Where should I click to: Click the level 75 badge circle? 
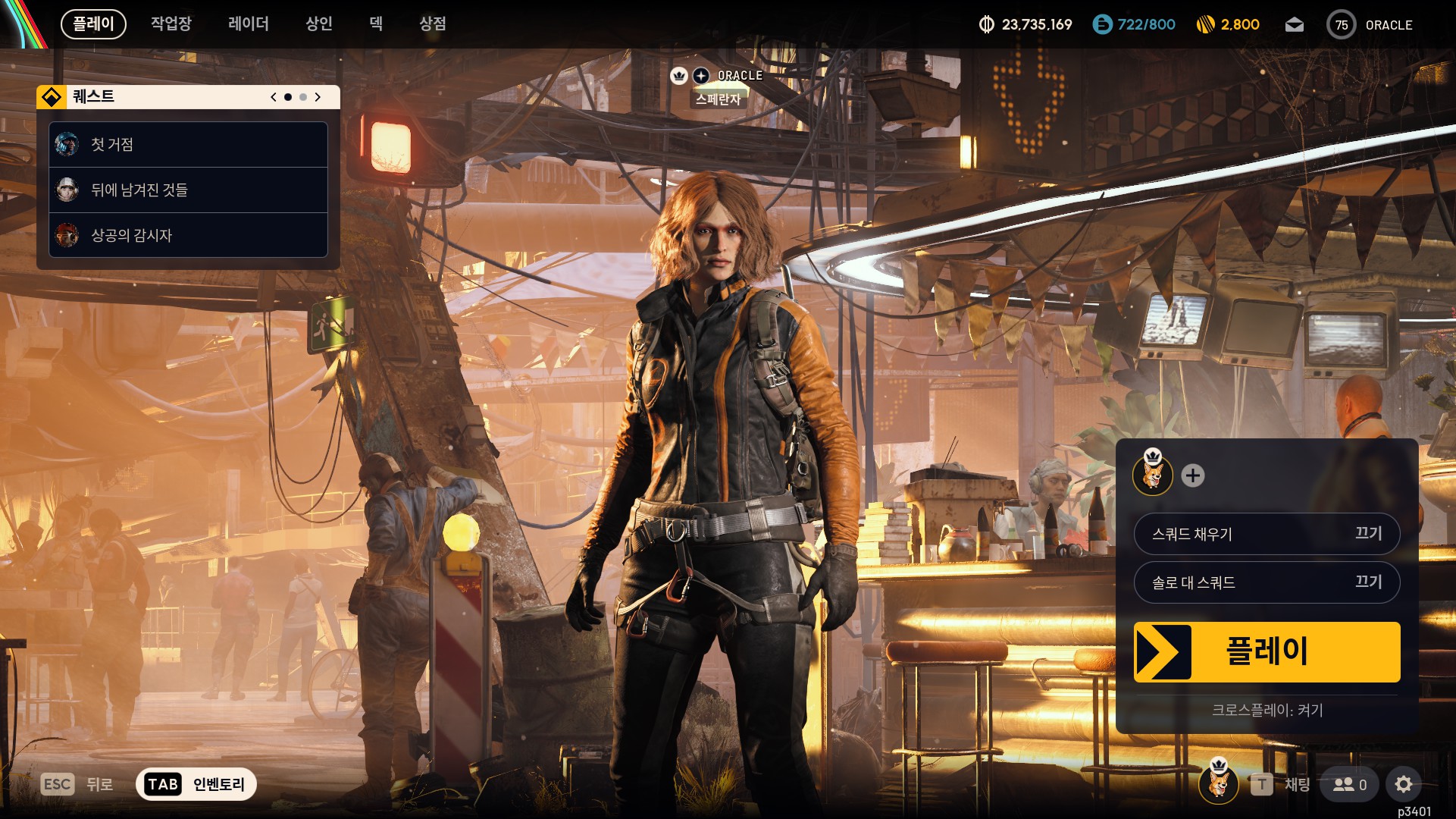click(1341, 25)
